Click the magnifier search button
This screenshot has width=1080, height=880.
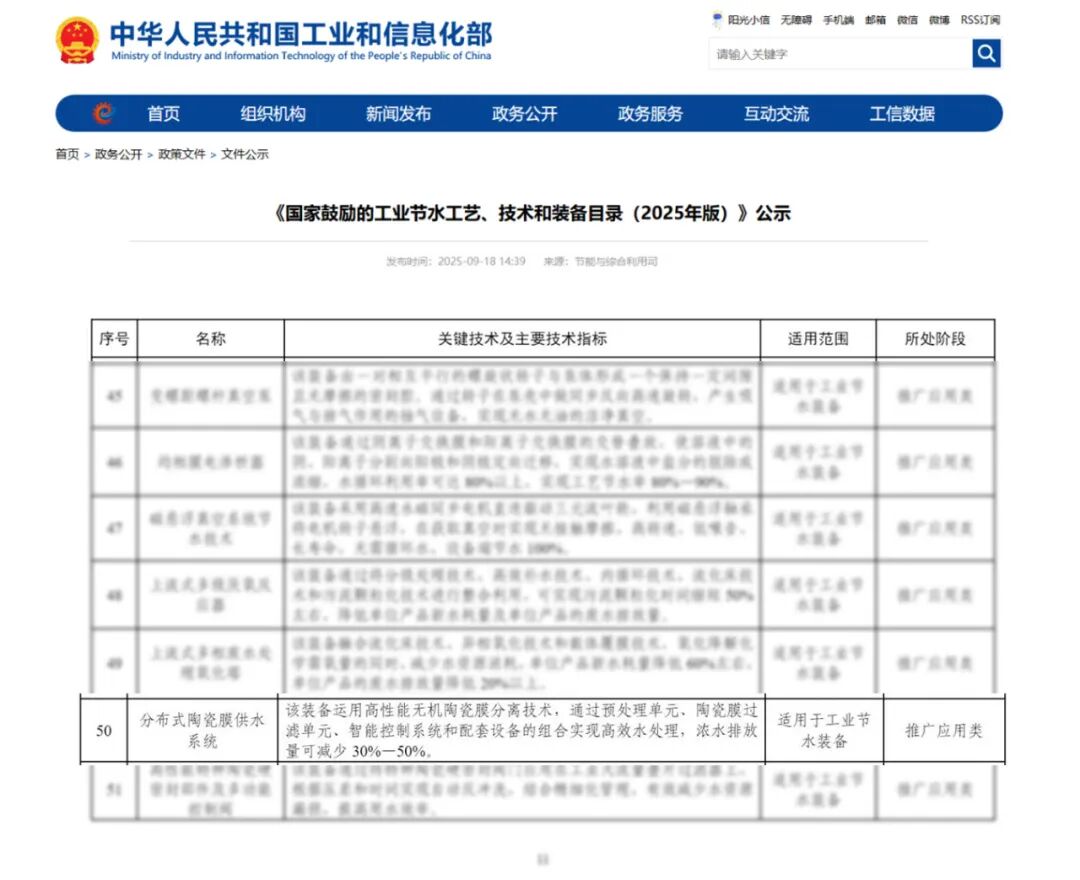986,54
